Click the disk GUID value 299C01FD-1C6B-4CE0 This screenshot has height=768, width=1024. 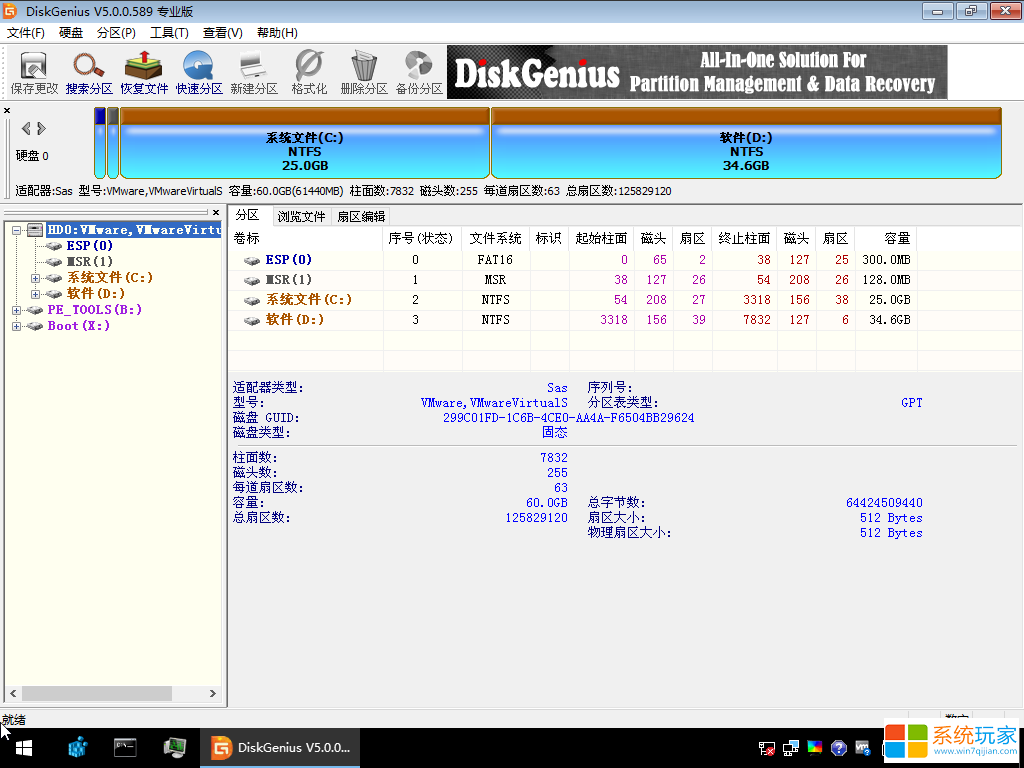(568, 418)
